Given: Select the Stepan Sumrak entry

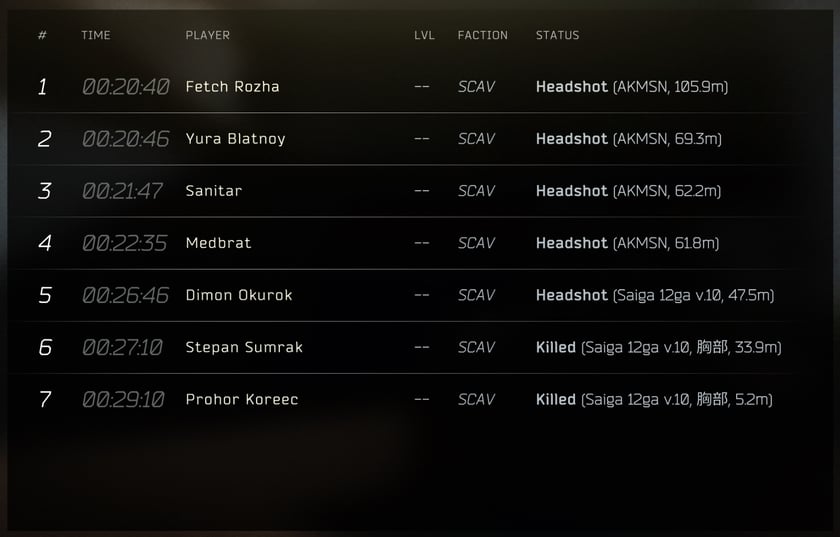Looking at the screenshot, I should 244,347.
